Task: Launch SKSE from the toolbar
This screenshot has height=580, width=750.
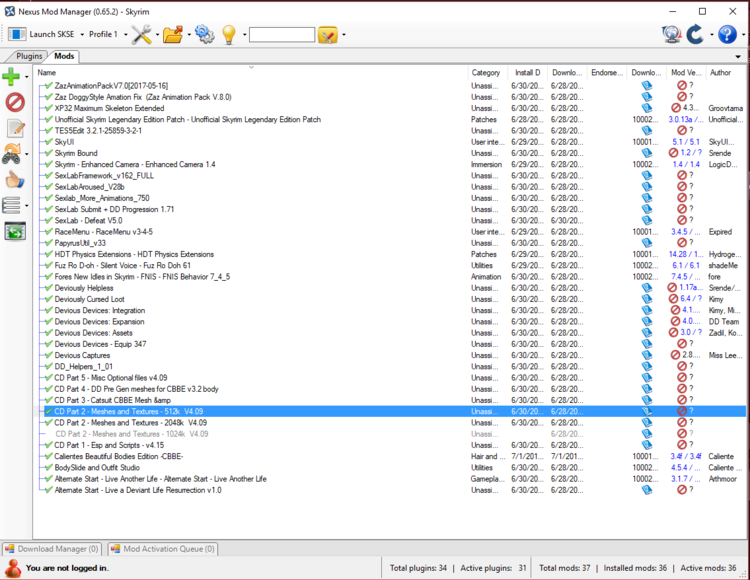Action: (x=41, y=34)
